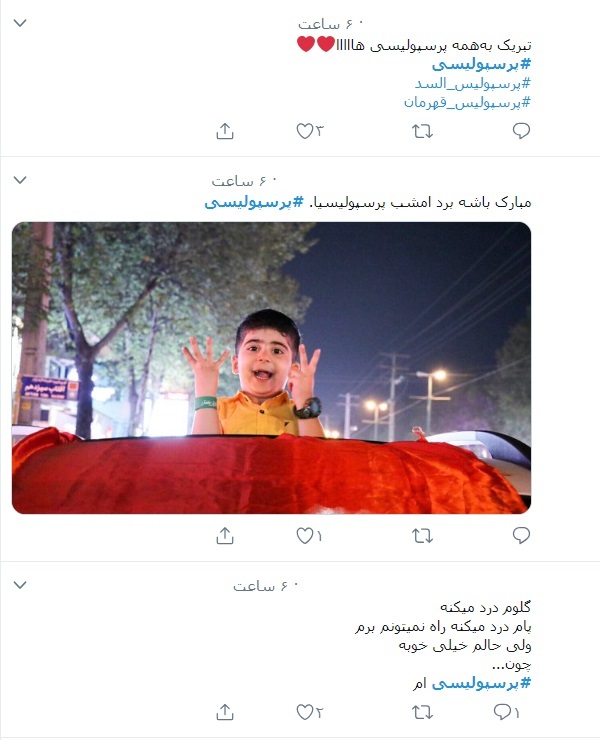Viewport: 600px width, 740px height.
Task: Retweet the first tweet with hearts
Action: click(x=422, y=131)
